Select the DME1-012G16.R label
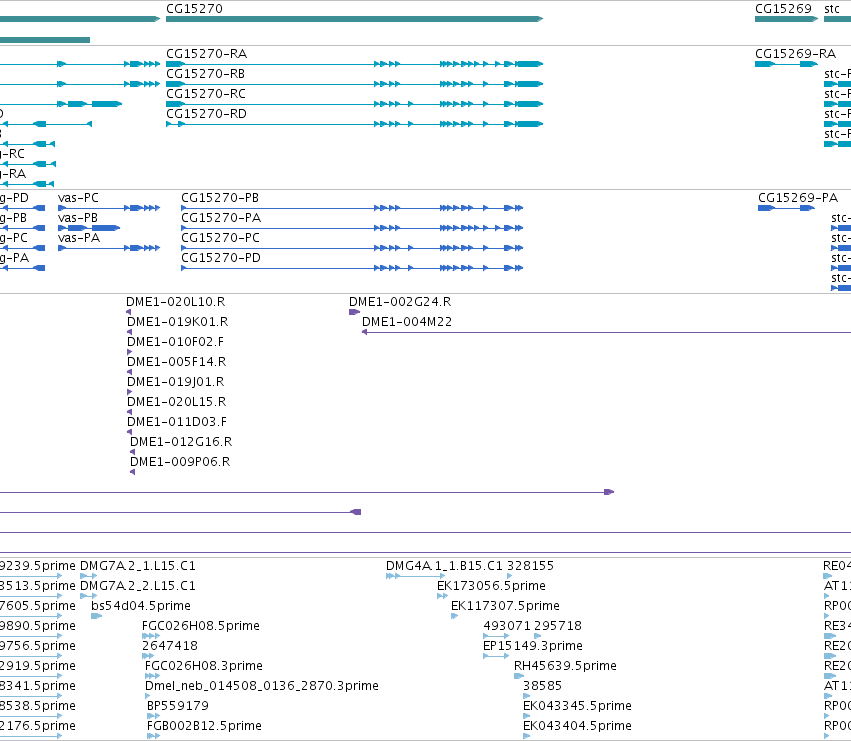The width and height of the screenshot is (851, 741). click(x=181, y=442)
